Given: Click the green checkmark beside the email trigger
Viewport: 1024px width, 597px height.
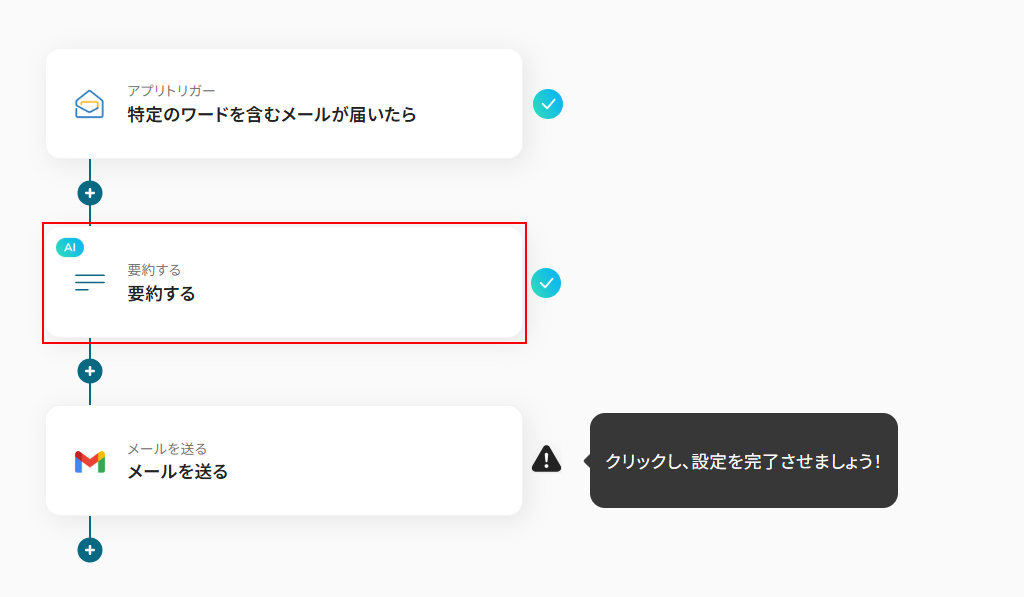Looking at the screenshot, I should pyautogui.click(x=547, y=104).
